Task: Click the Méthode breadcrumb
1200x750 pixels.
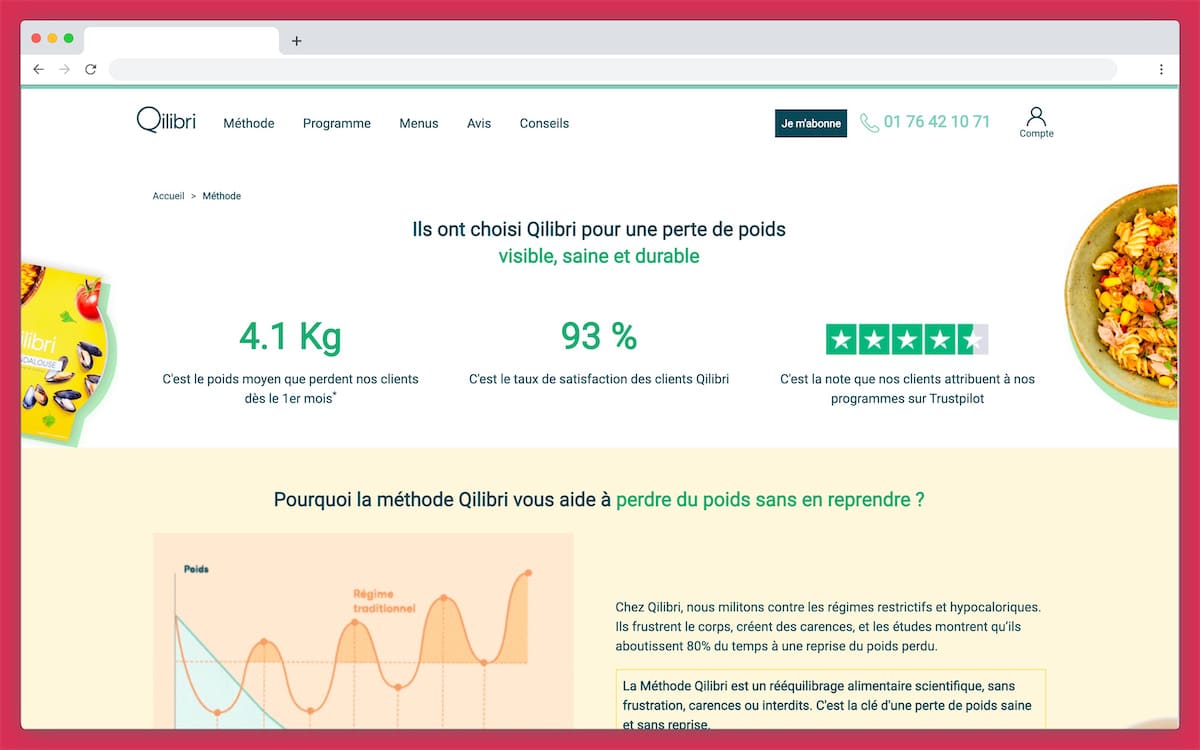Action: pos(222,196)
